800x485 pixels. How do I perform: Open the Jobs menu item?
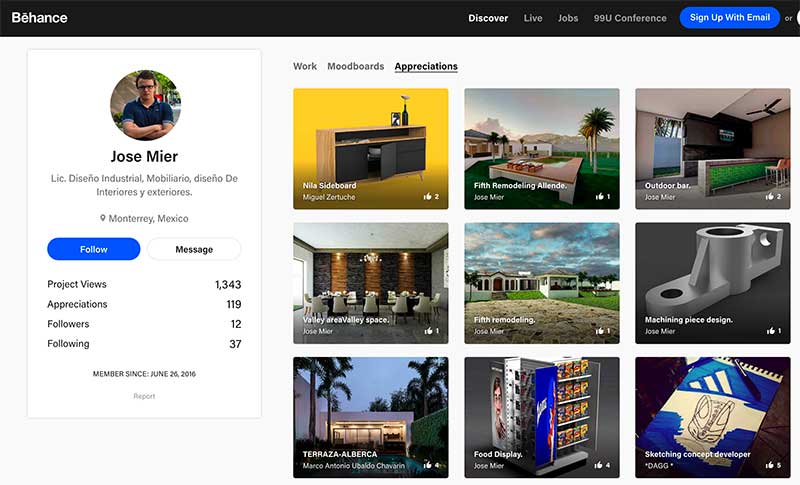pos(568,18)
